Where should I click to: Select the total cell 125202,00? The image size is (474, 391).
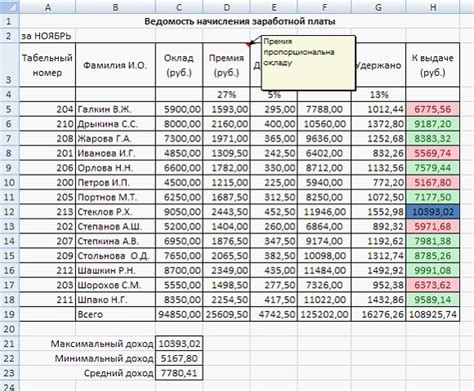point(324,314)
